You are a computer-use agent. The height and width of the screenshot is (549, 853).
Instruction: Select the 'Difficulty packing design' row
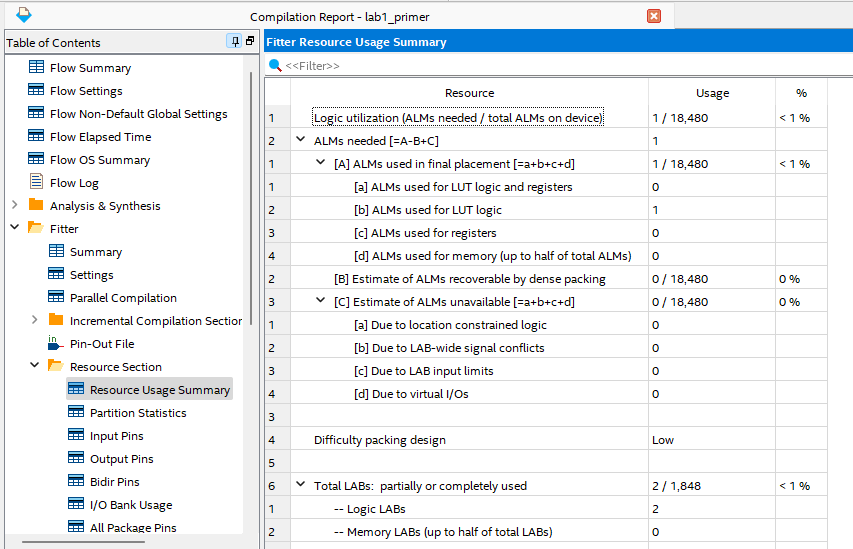pyautogui.click(x=380, y=440)
